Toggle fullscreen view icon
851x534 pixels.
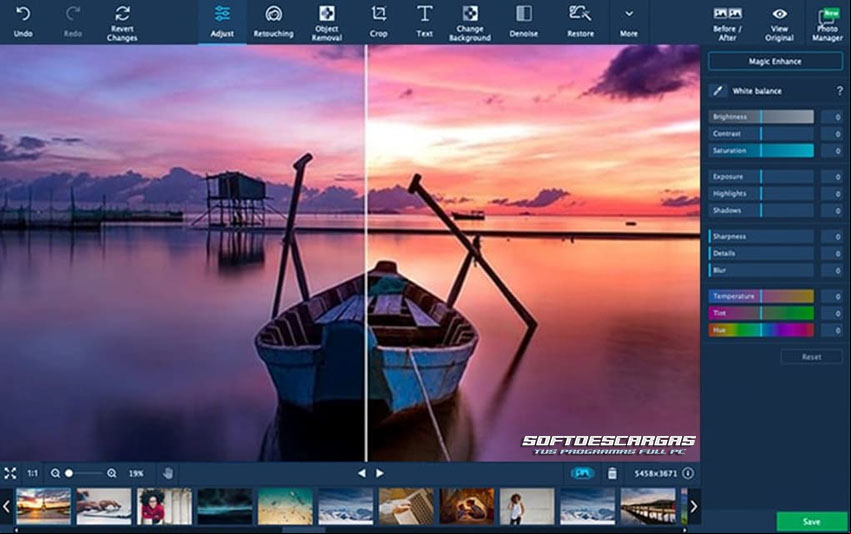(10, 473)
